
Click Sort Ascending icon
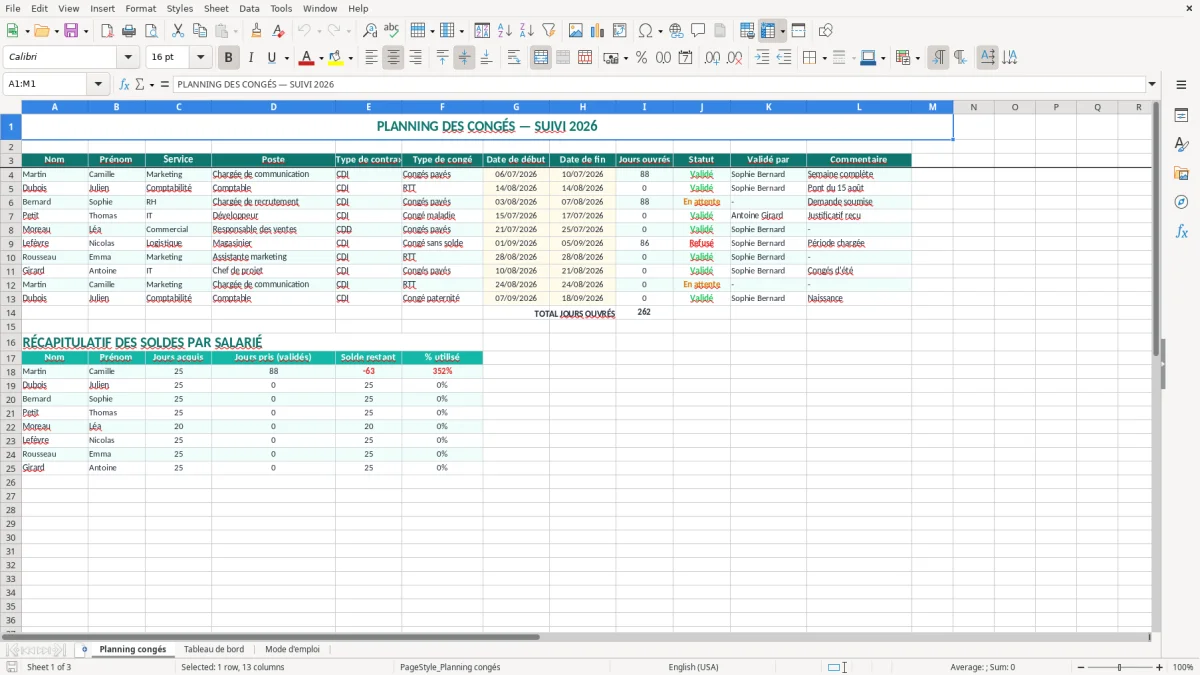point(505,31)
